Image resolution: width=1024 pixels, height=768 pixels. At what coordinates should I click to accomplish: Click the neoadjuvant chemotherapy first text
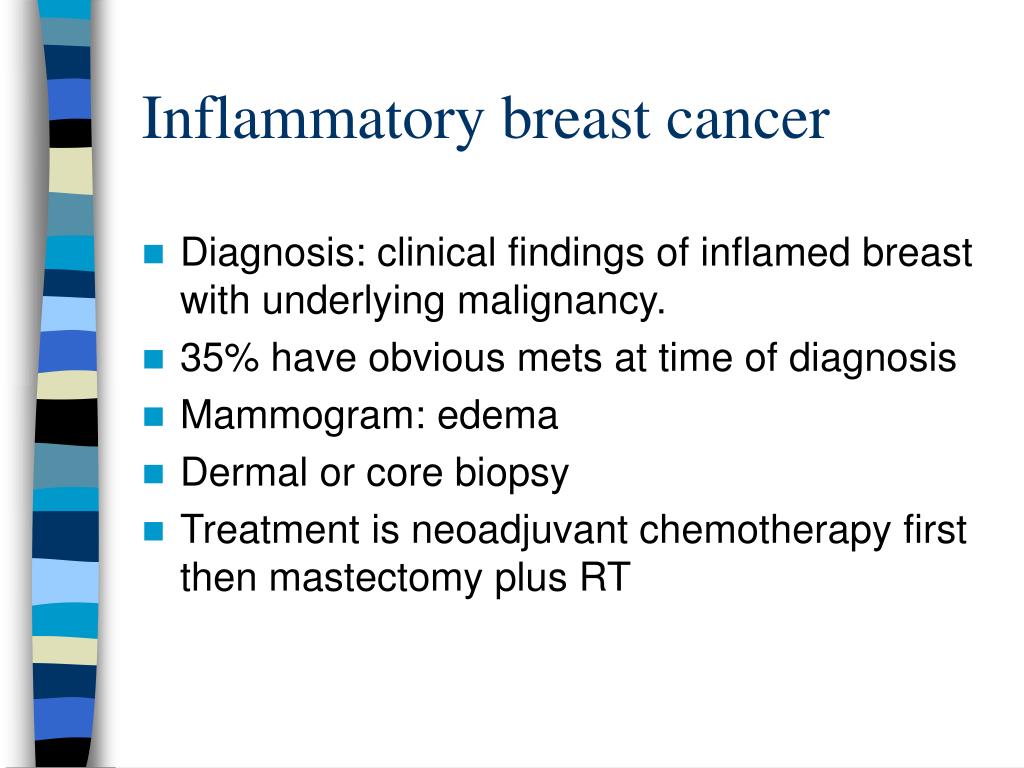688,530
